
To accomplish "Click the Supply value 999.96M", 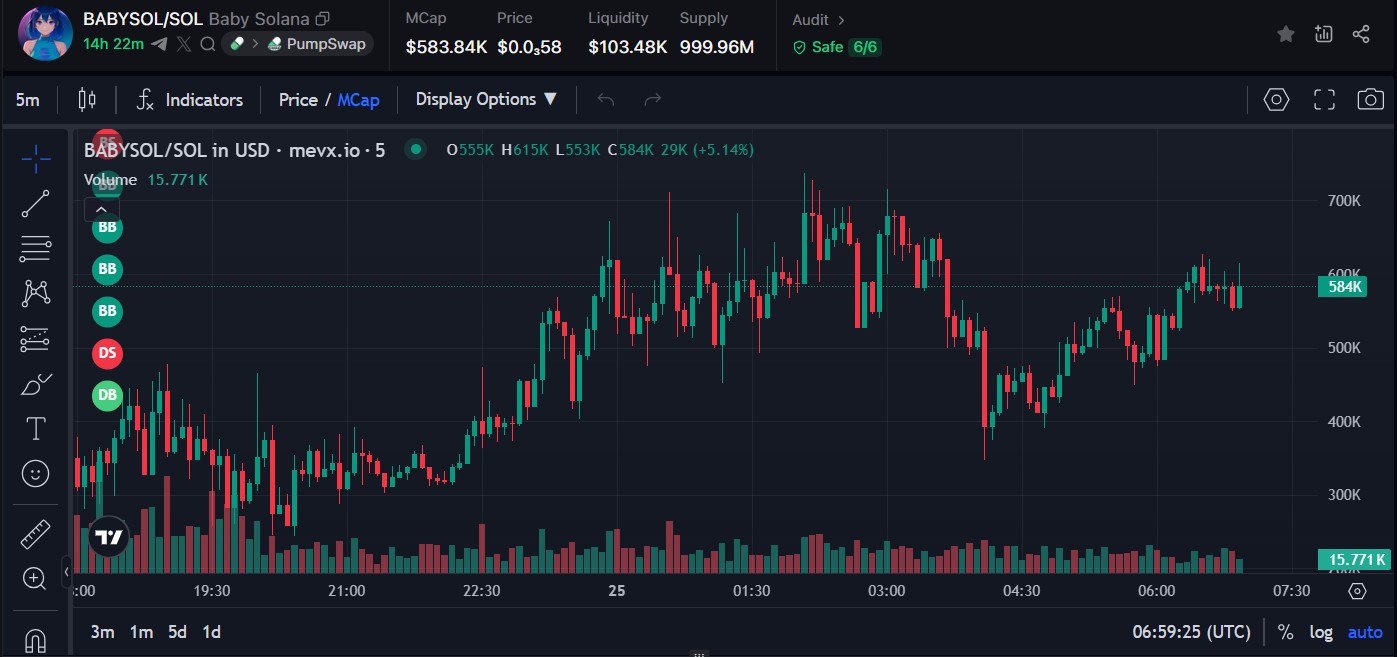I will point(717,47).
